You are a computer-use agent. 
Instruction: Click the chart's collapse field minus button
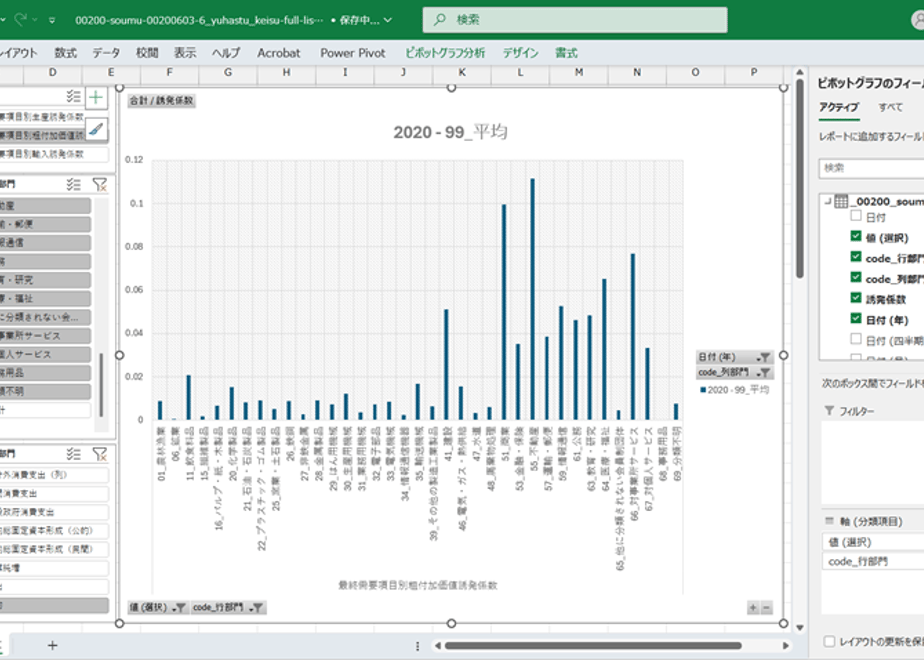[x=766, y=608]
